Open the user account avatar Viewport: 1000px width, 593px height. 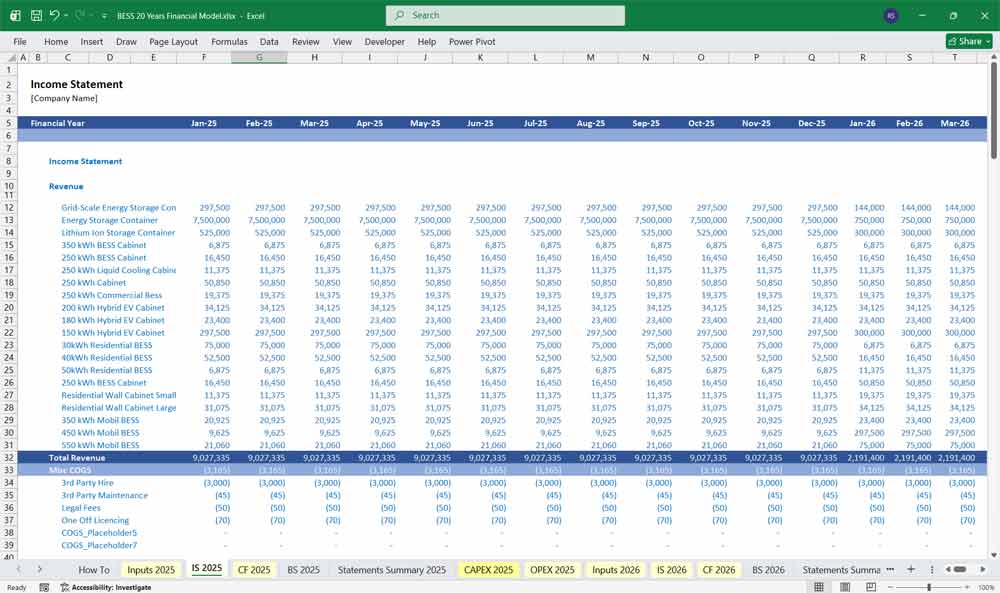coord(891,16)
